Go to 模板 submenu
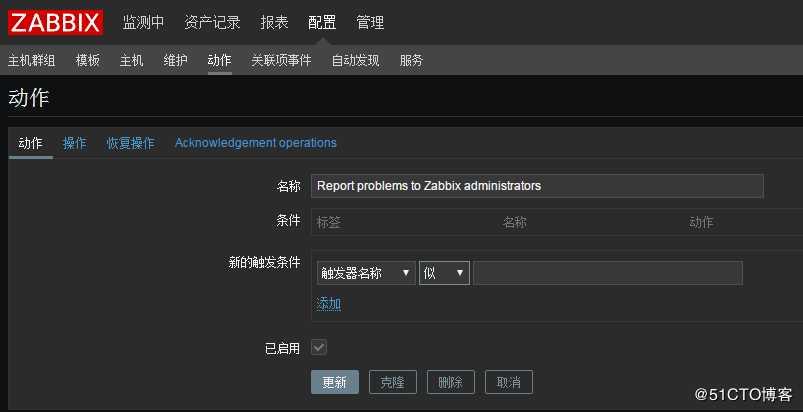The image size is (803, 412). click(88, 60)
